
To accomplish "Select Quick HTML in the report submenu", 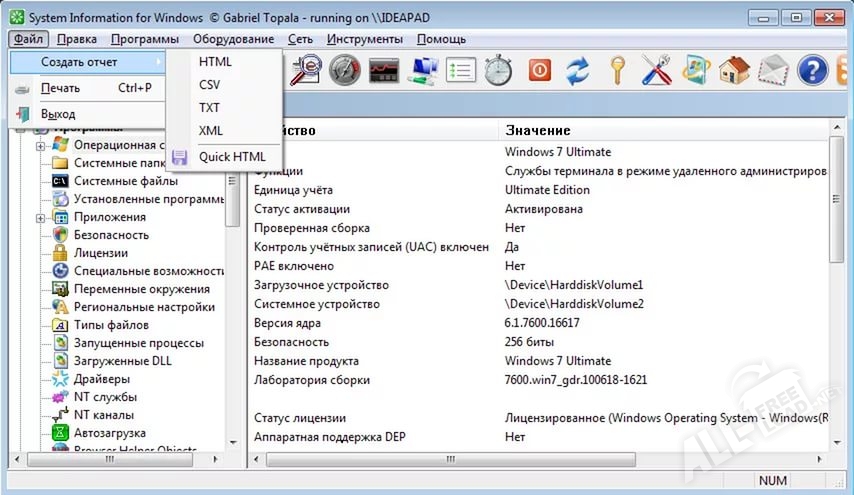I will (232, 157).
